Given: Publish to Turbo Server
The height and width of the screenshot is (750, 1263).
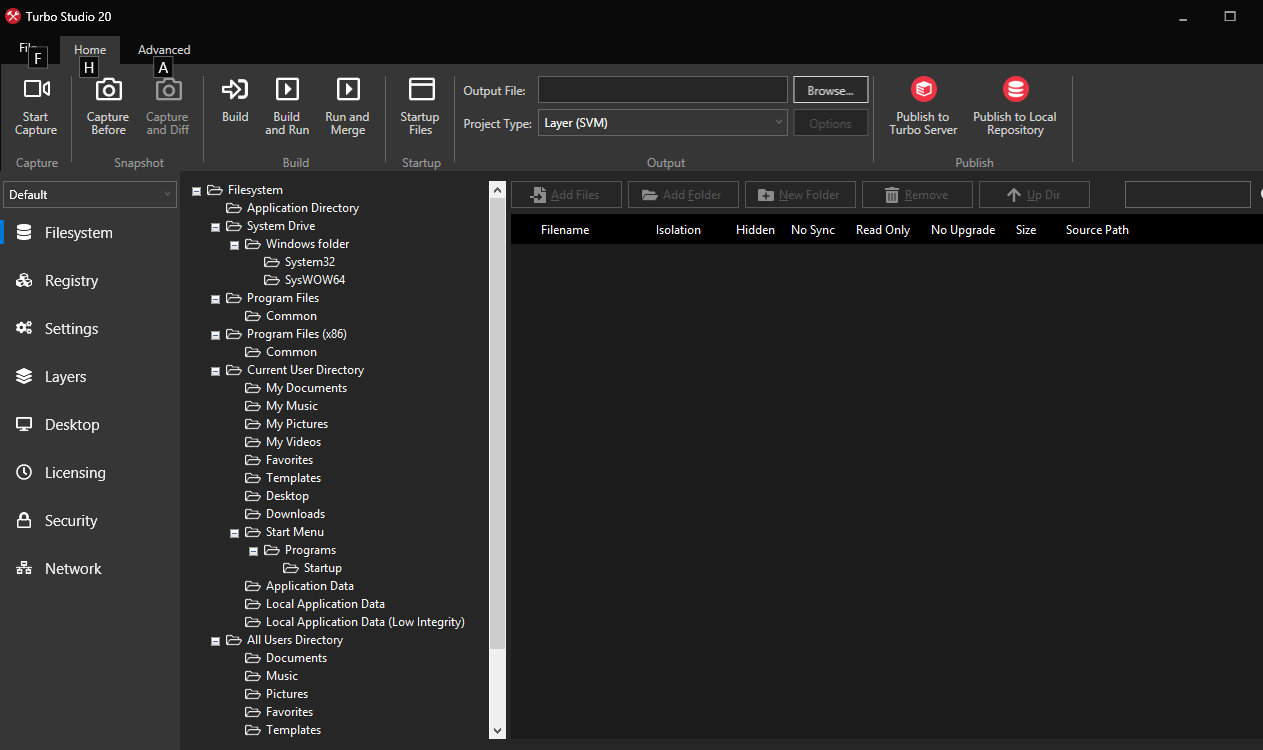Looking at the screenshot, I should point(923,90).
